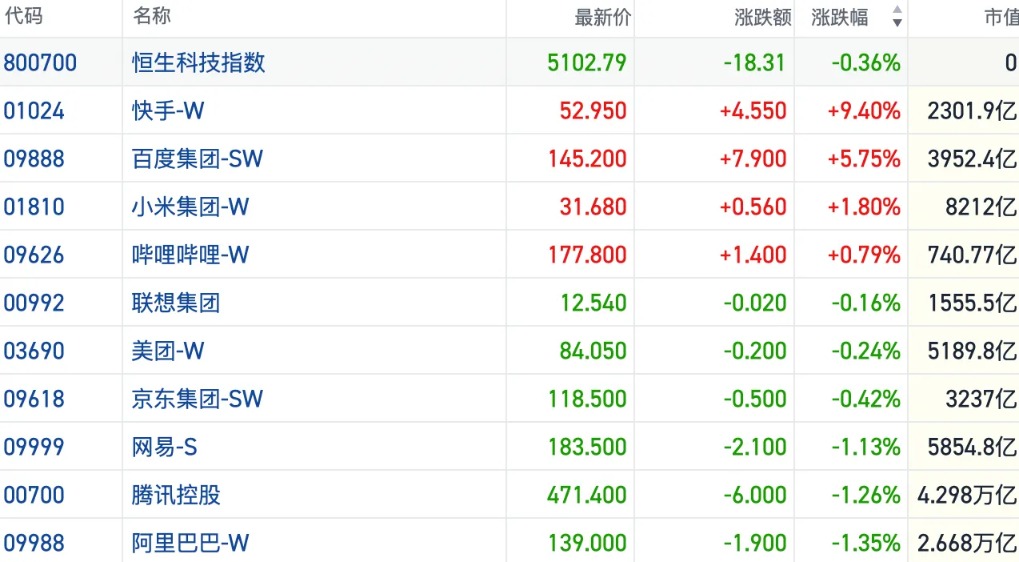Image resolution: width=1019 pixels, height=562 pixels.
Task: Click the change percent -0.16%
Action: point(866,303)
